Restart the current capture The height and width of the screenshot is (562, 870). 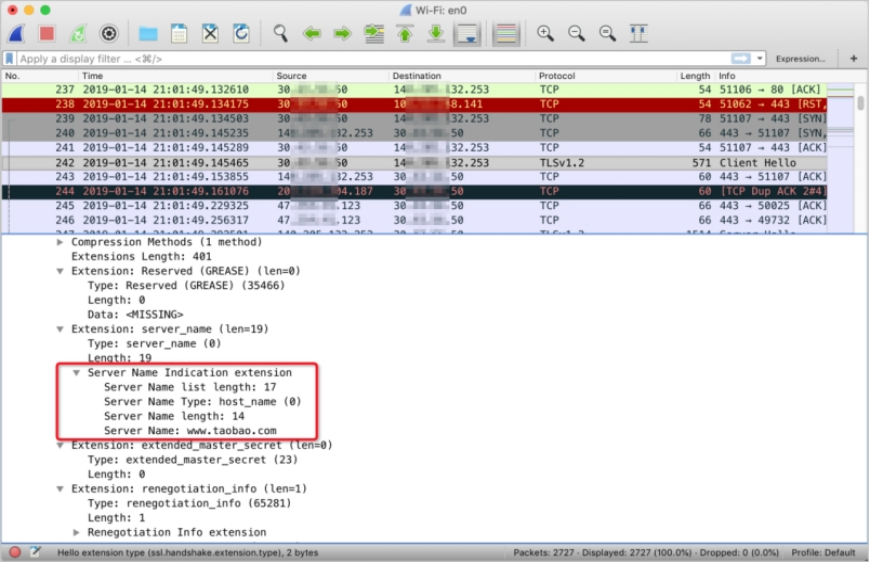[77, 34]
